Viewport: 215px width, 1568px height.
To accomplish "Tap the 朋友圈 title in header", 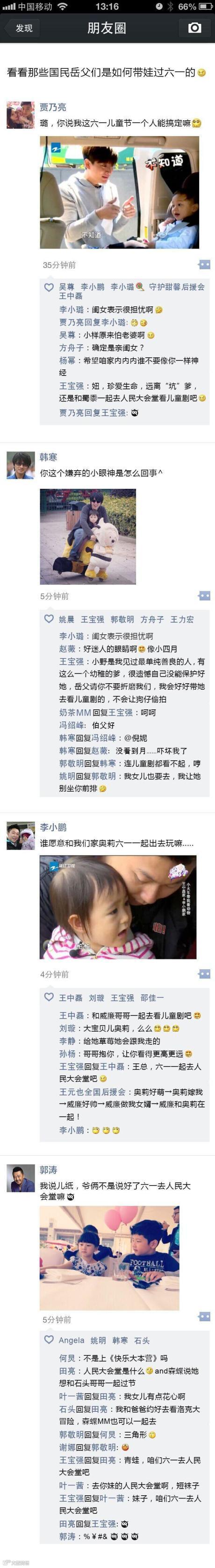I will tap(107, 28).
